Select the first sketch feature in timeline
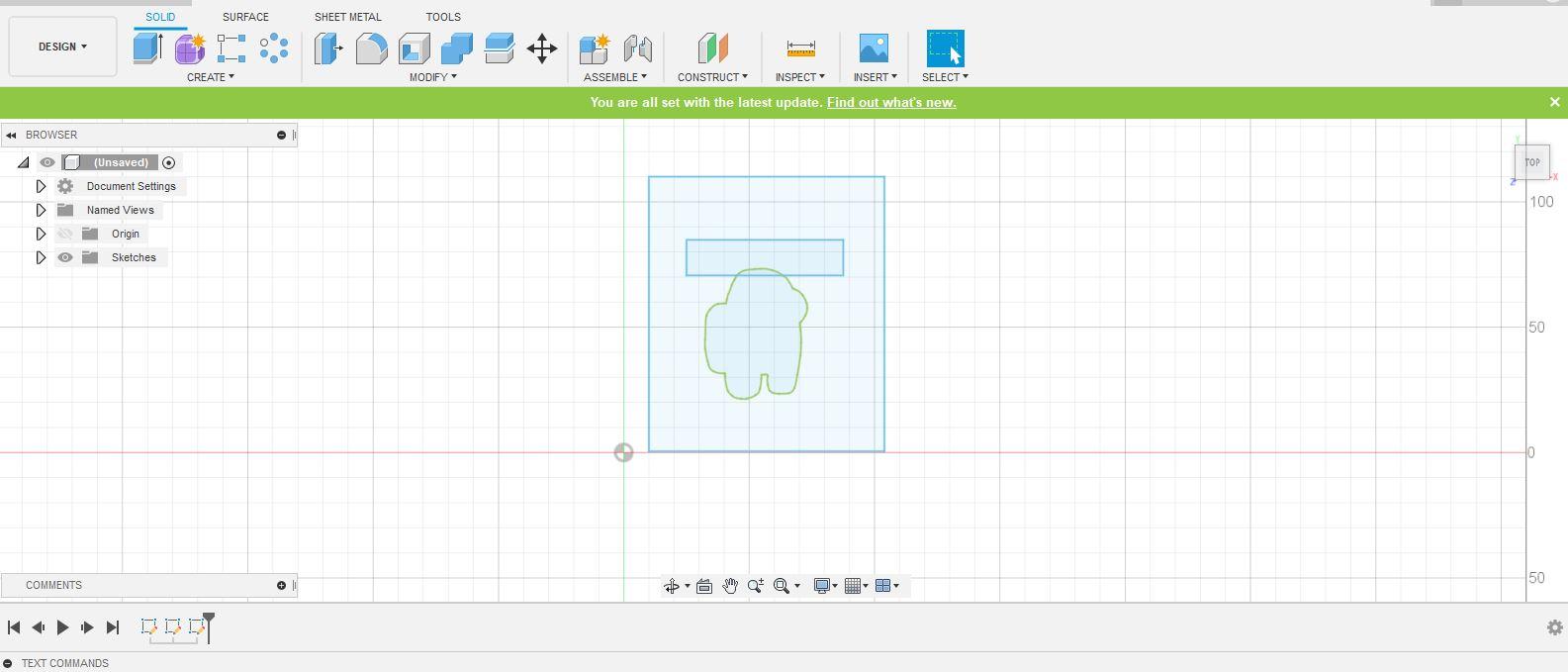 click(x=148, y=626)
